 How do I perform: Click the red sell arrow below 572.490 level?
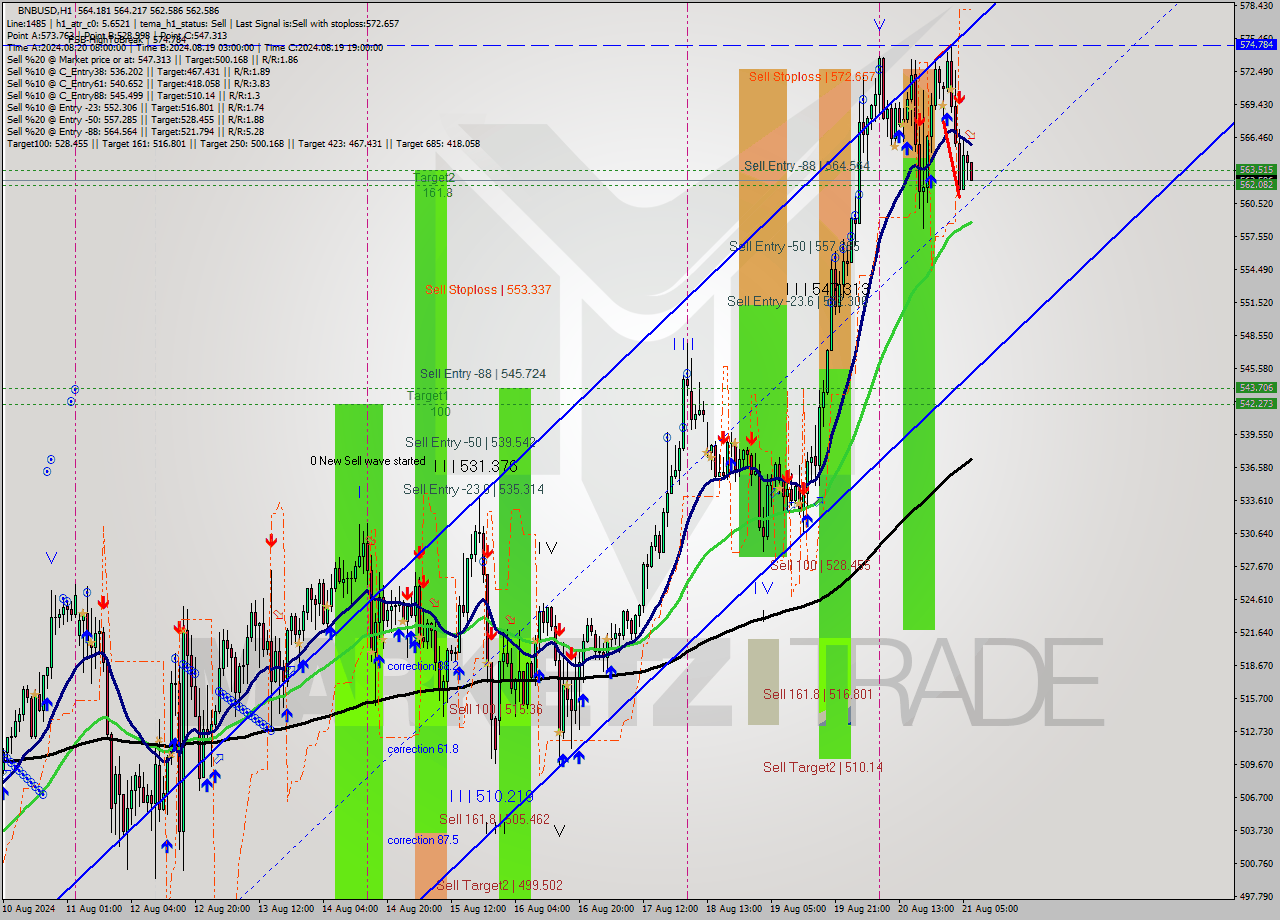(x=959, y=97)
